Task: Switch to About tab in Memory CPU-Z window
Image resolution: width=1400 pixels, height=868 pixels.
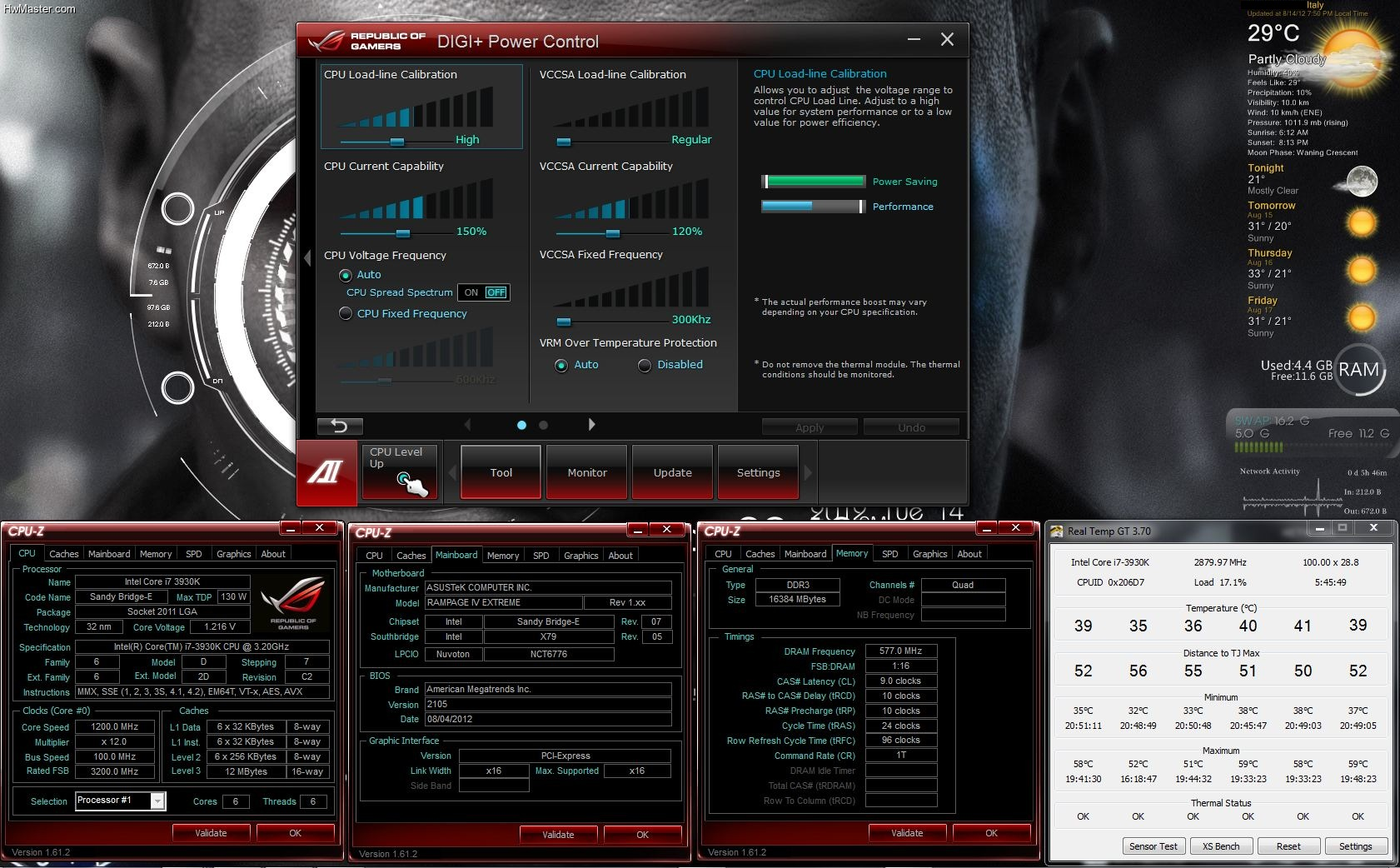Action: 969,554
